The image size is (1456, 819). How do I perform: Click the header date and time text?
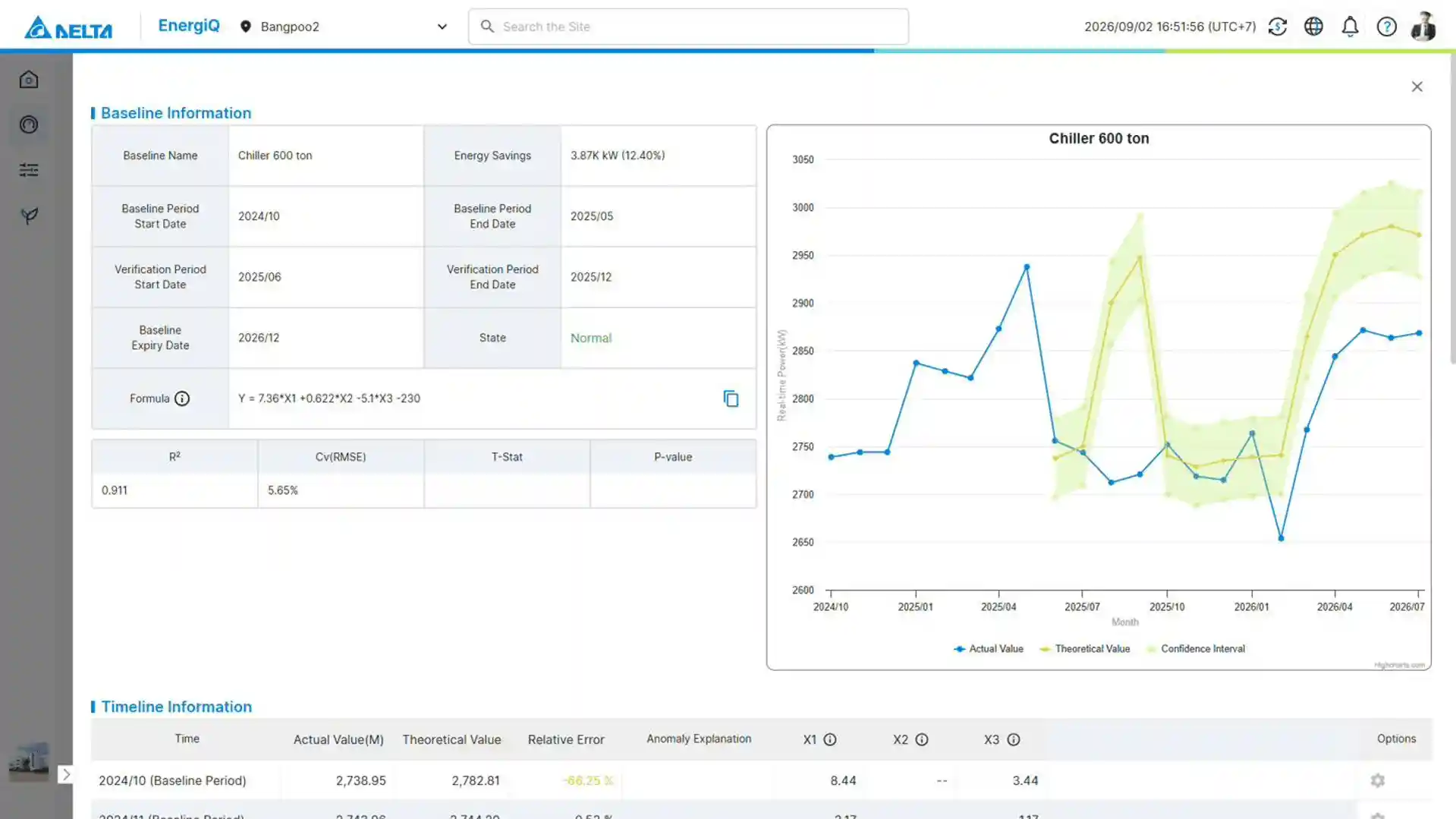[1170, 27]
